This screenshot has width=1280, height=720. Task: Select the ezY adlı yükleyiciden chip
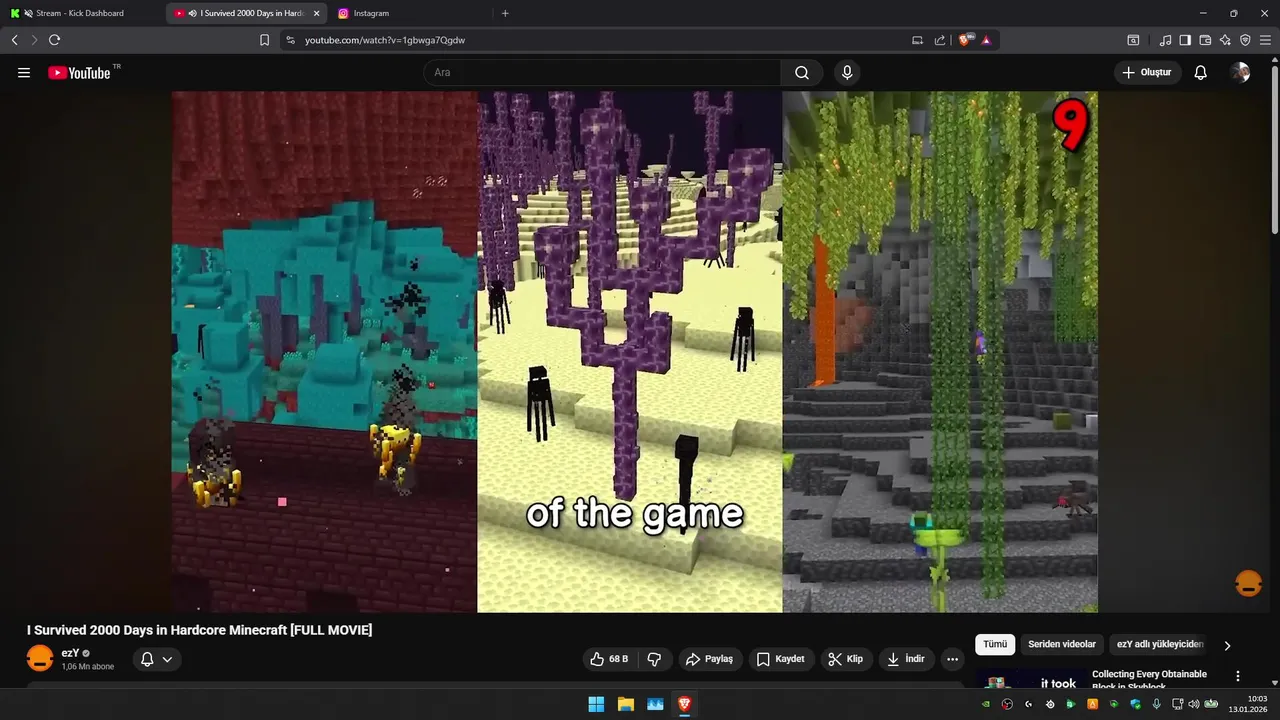1159,645
